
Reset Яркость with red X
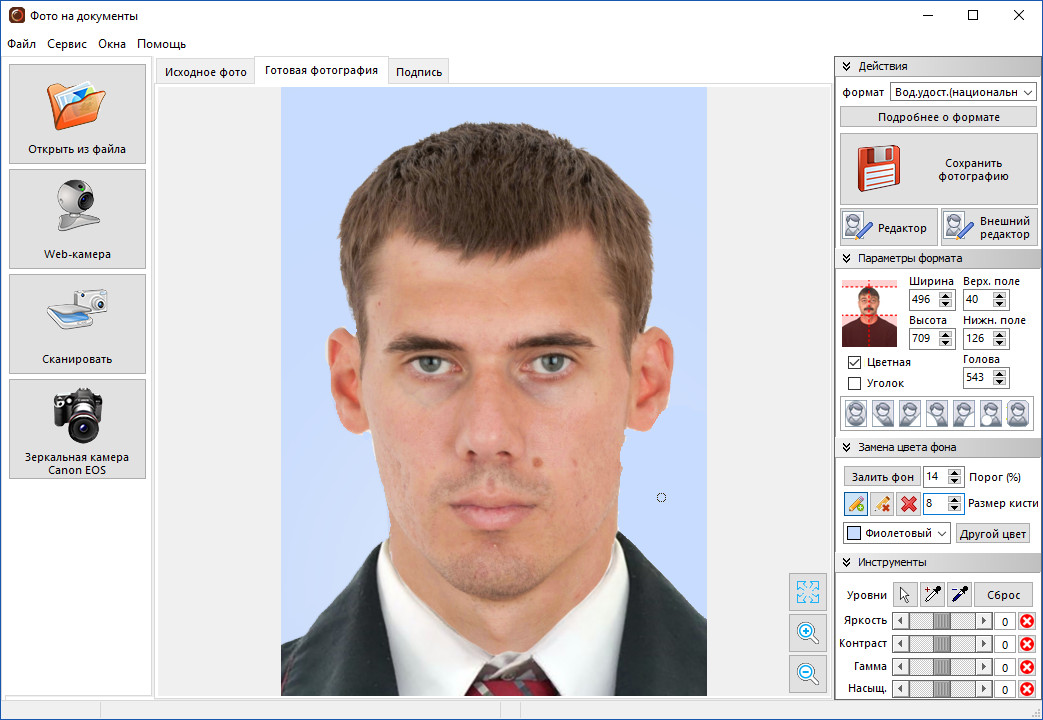pyautogui.click(x=1027, y=621)
